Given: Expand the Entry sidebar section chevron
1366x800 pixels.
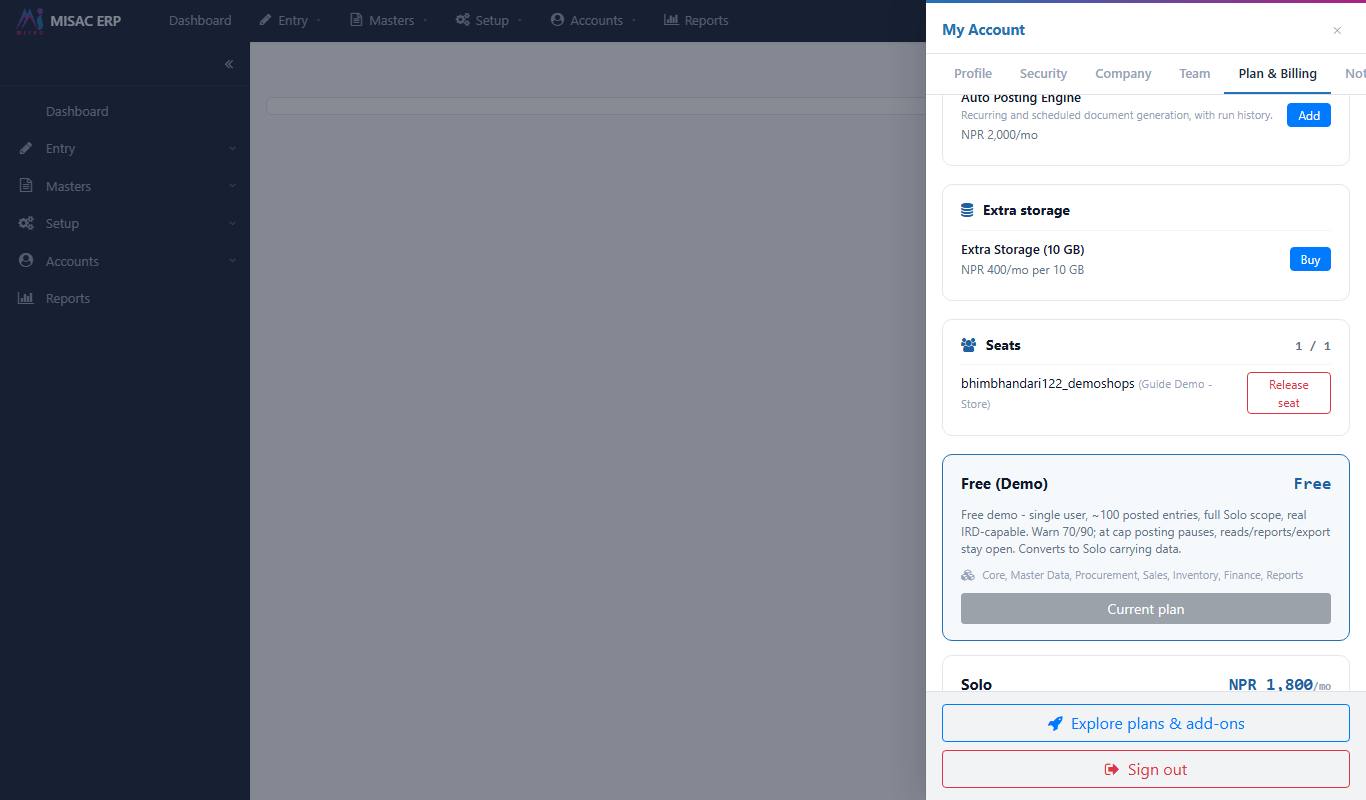Looking at the screenshot, I should 232,148.
